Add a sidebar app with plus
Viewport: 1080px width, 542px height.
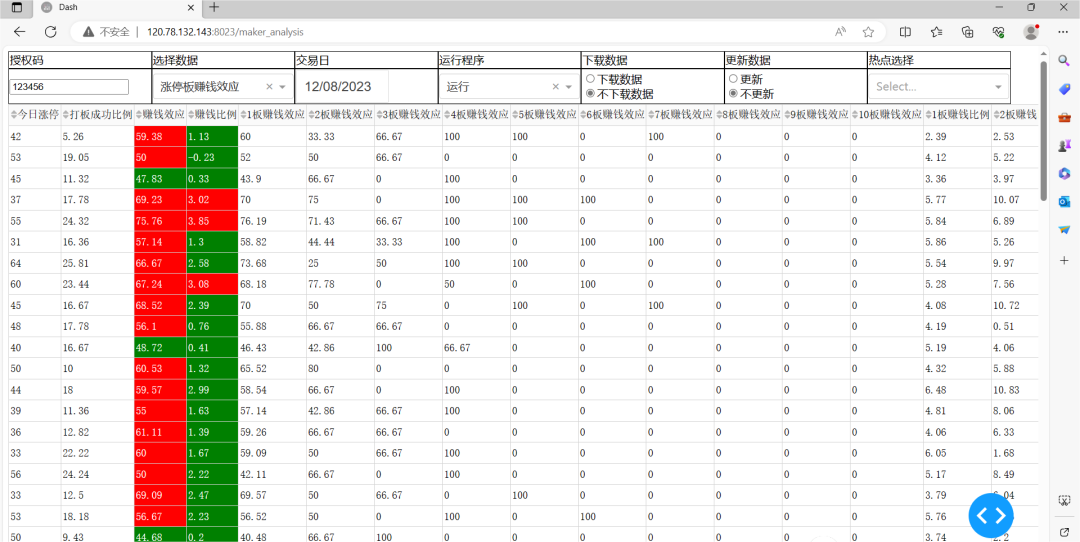1064,260
